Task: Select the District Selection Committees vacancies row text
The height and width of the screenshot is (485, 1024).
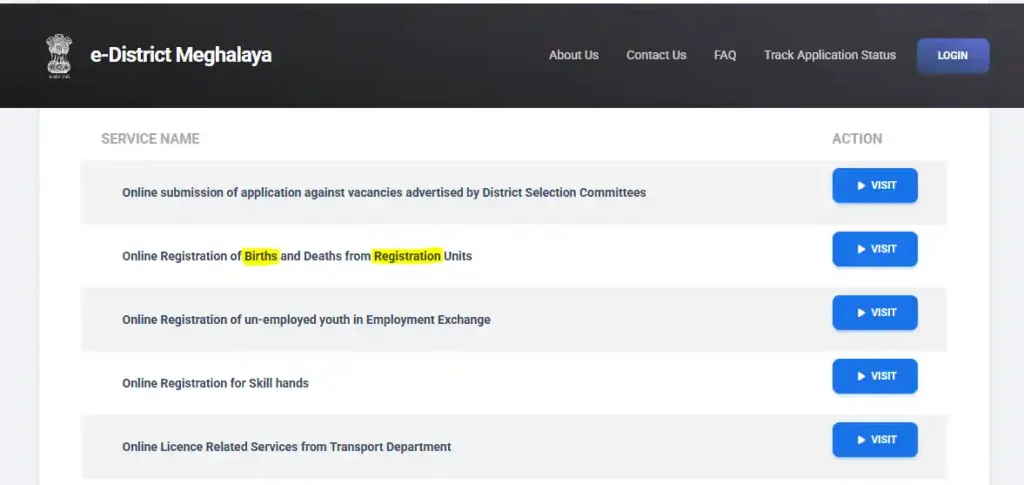Action: [x=383, y=192]
